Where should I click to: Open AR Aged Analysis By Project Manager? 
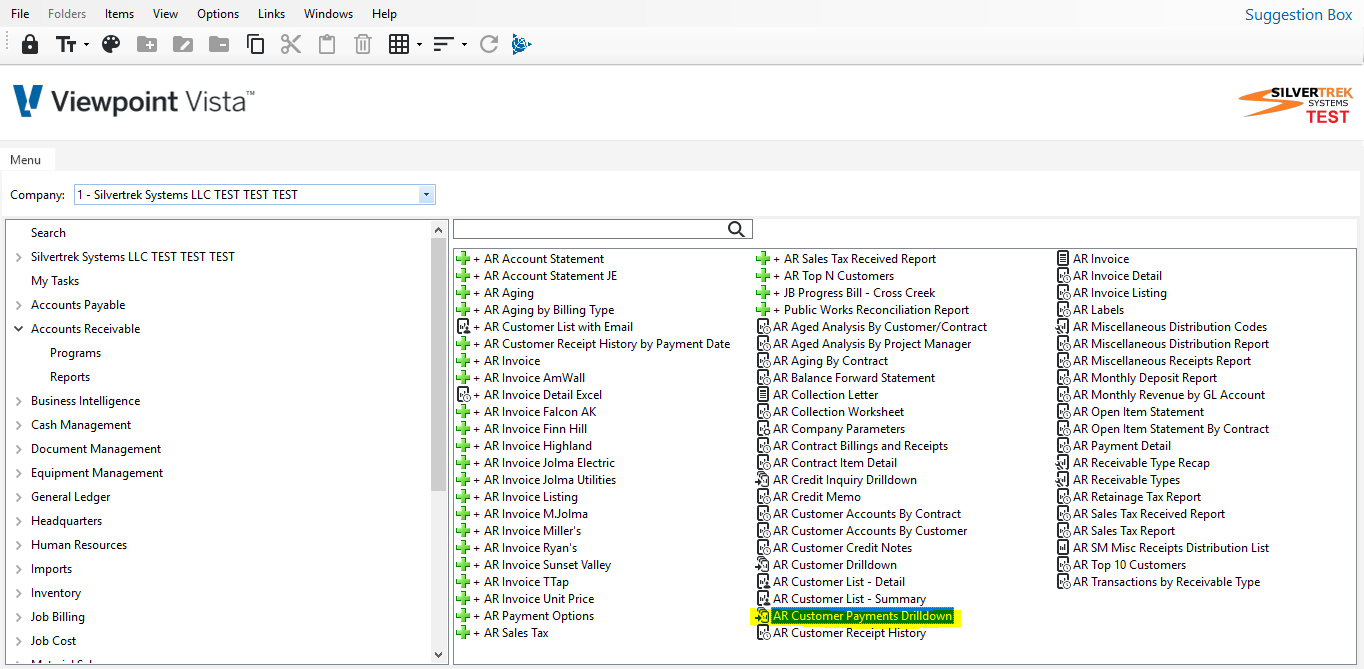tap(872, 344)
